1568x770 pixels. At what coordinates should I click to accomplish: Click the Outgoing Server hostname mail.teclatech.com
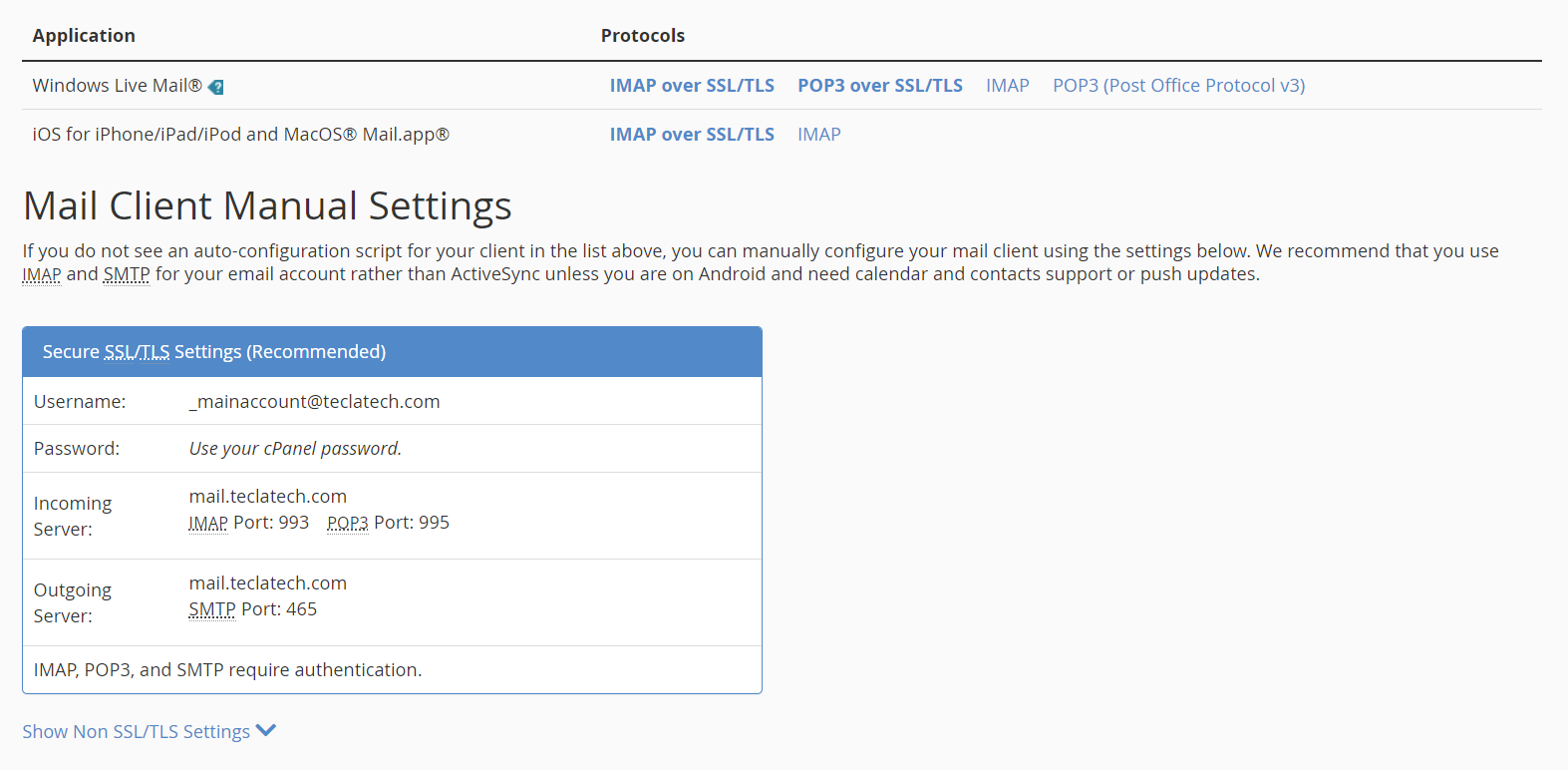pos(268,583)
